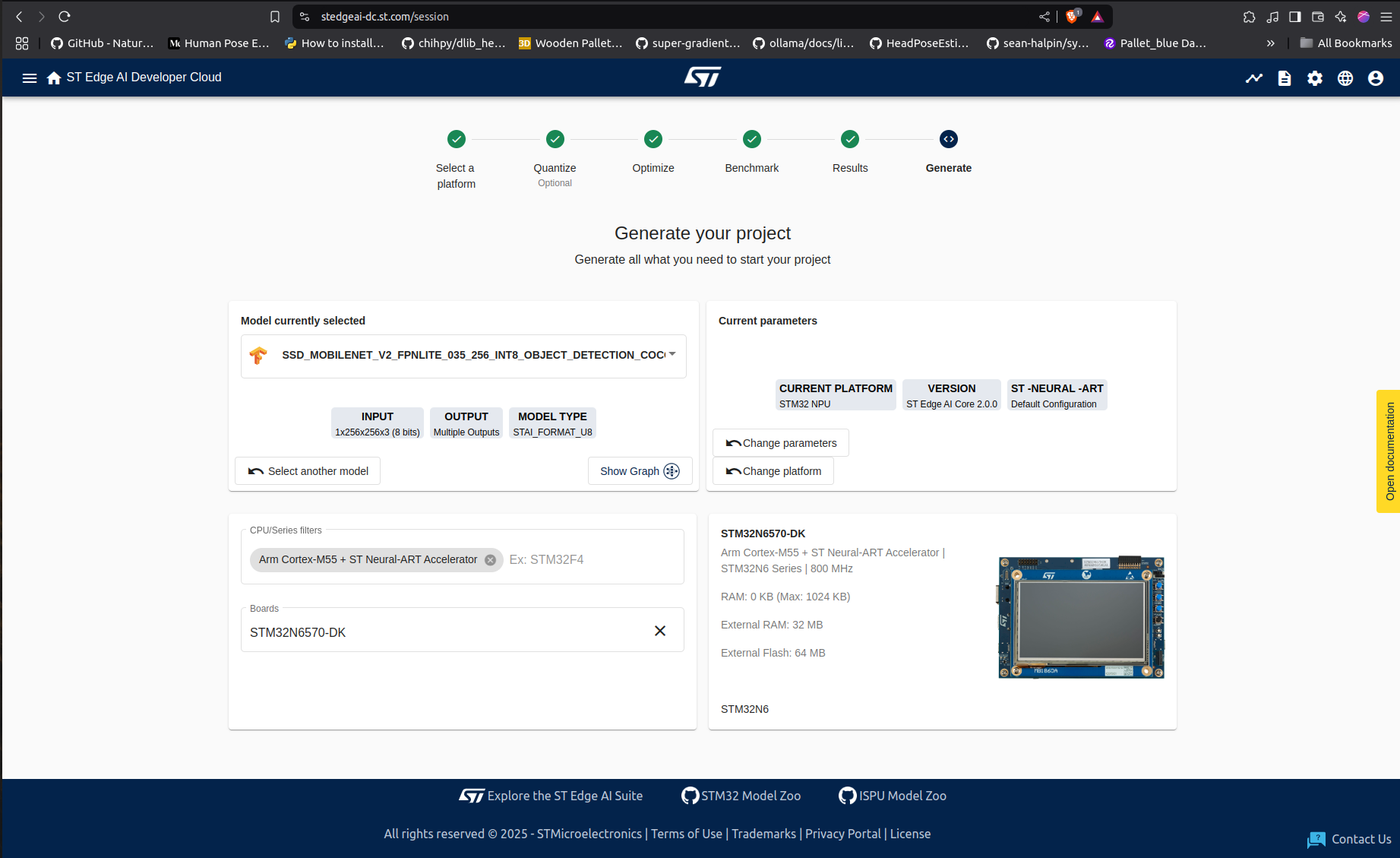Click the completed Quantize step circle
The image size is (1400, 858).
pos(555,139)
